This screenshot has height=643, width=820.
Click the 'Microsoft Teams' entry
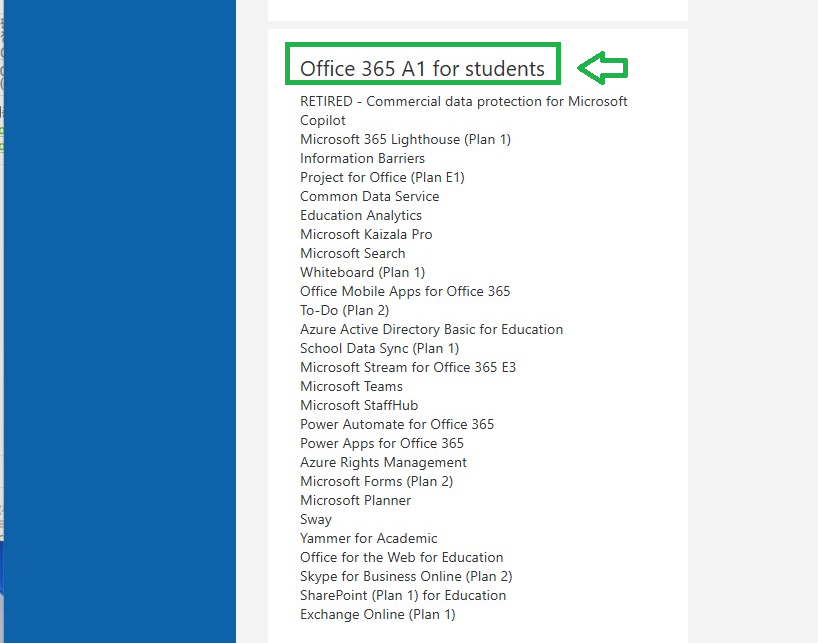point(351,386)
